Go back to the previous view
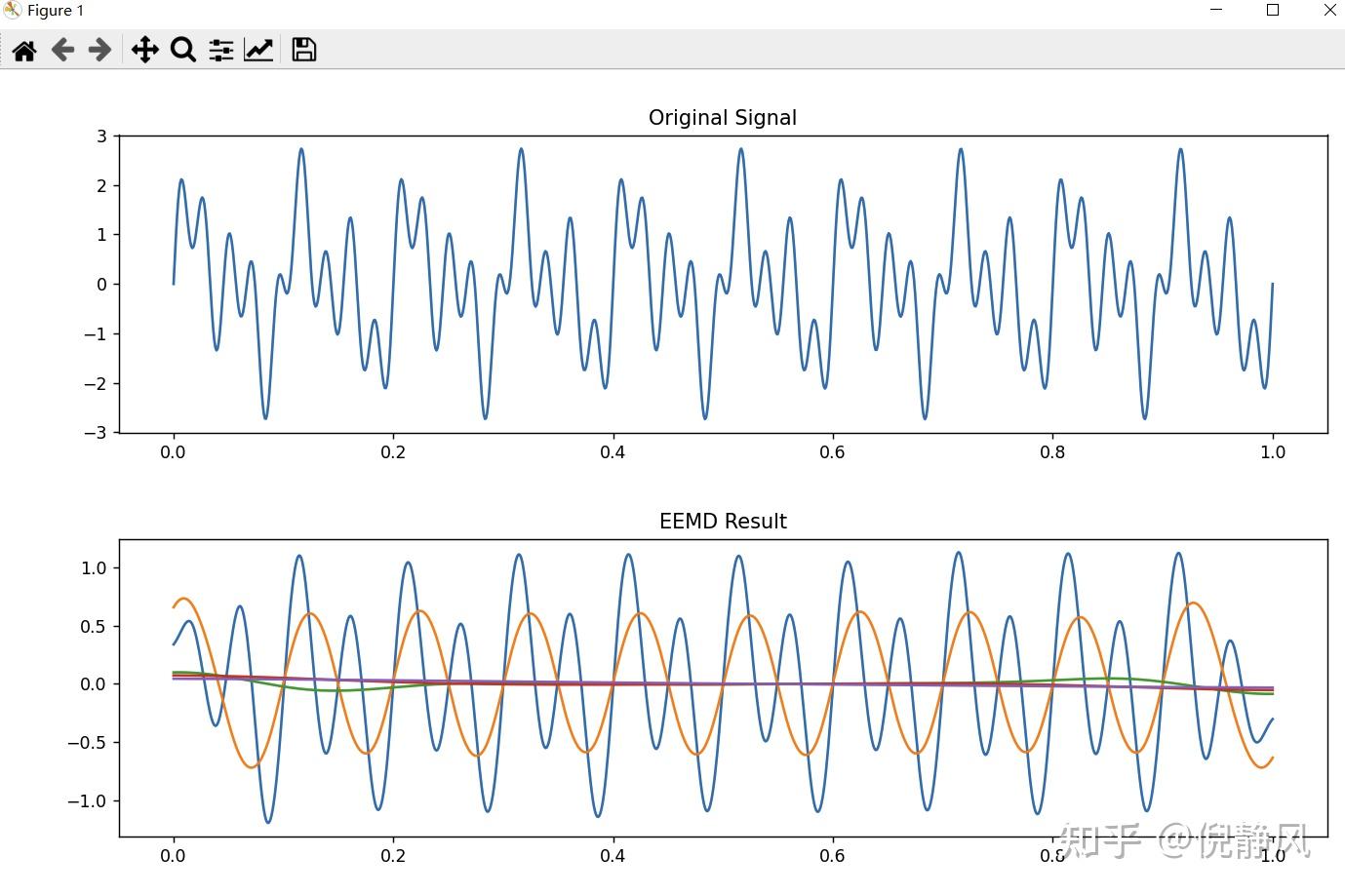The height and width of the screenshot is (896, 1345). (62, 50)
